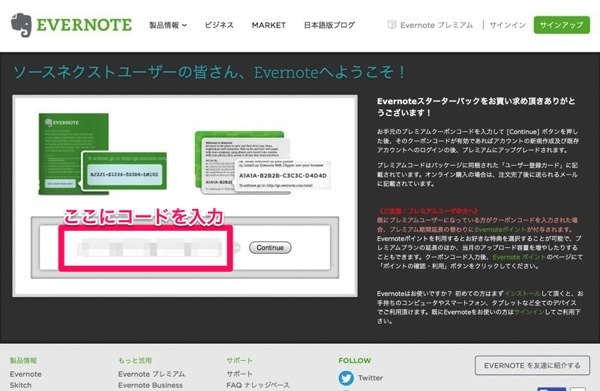
Task: Click the Continue button
Action: (270, 248)
